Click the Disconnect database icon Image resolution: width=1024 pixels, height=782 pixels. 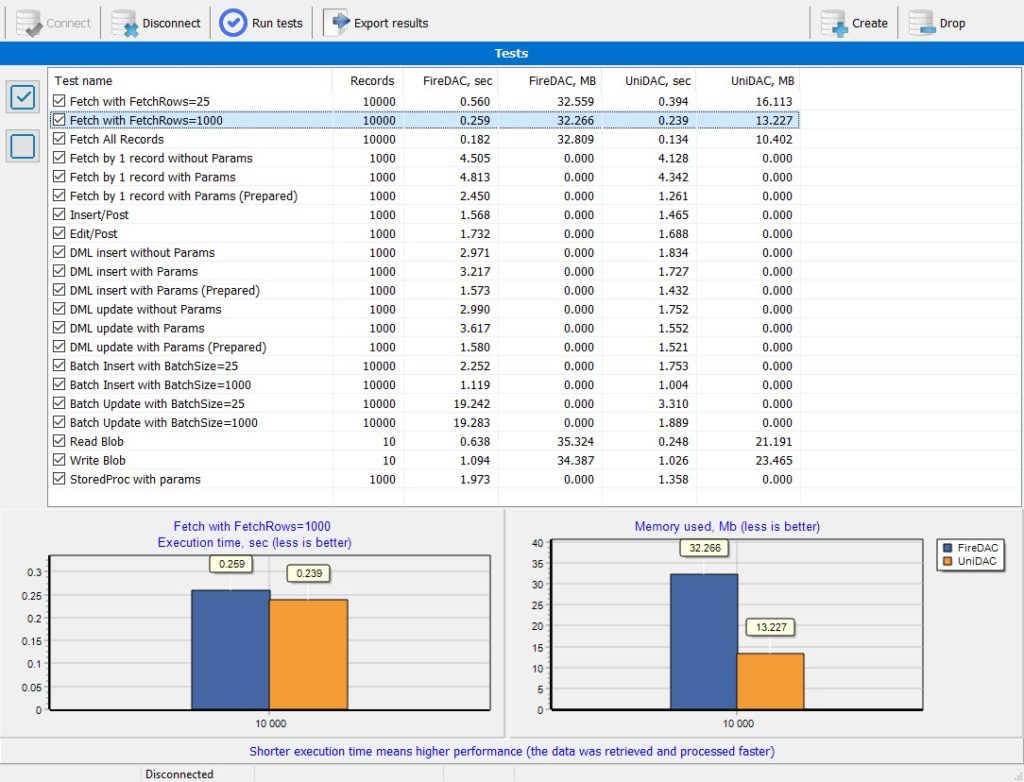pyautogui.click(x=124, y=23)
